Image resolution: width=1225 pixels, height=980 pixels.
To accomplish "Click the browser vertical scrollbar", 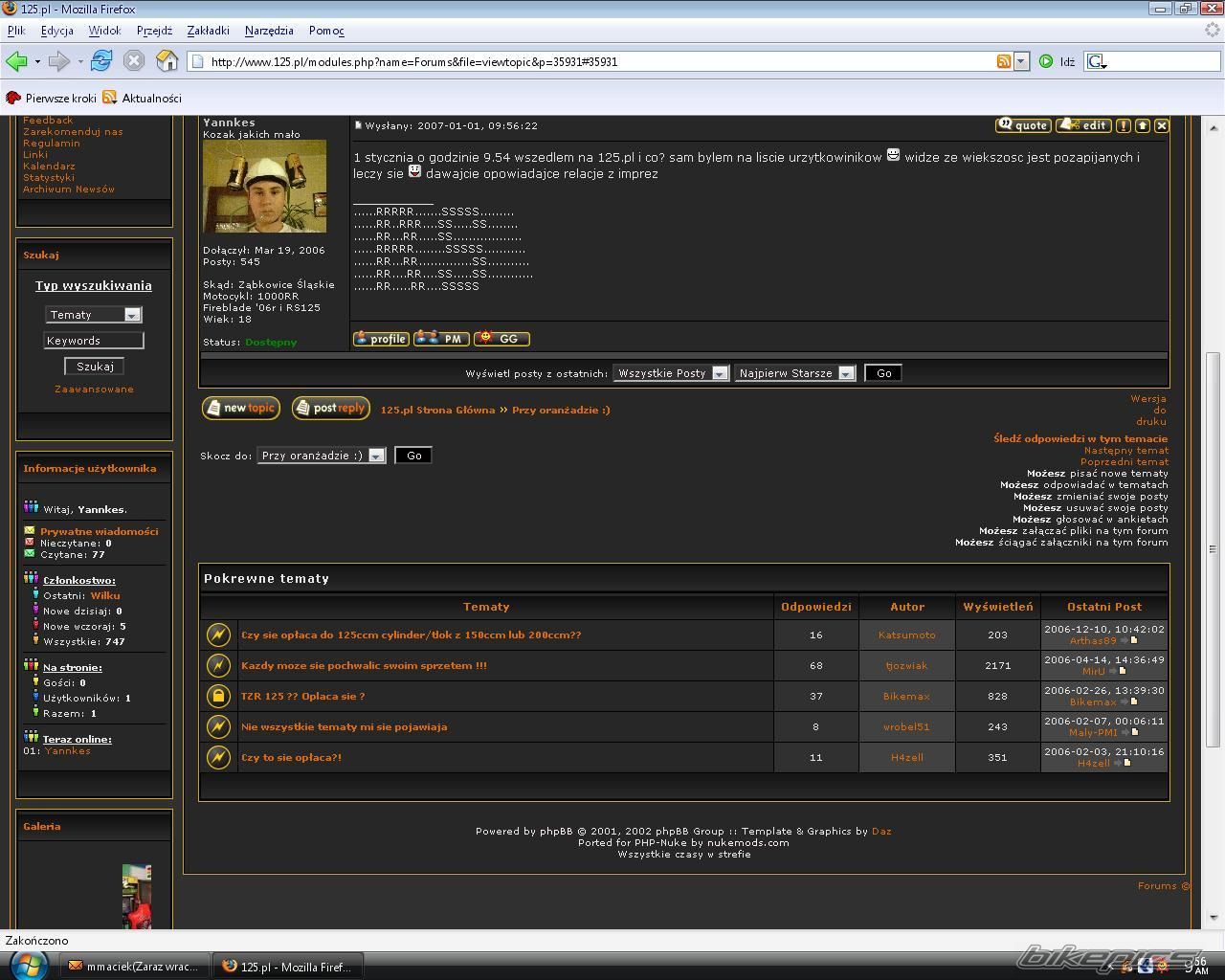I will [x=1213, y=548].
